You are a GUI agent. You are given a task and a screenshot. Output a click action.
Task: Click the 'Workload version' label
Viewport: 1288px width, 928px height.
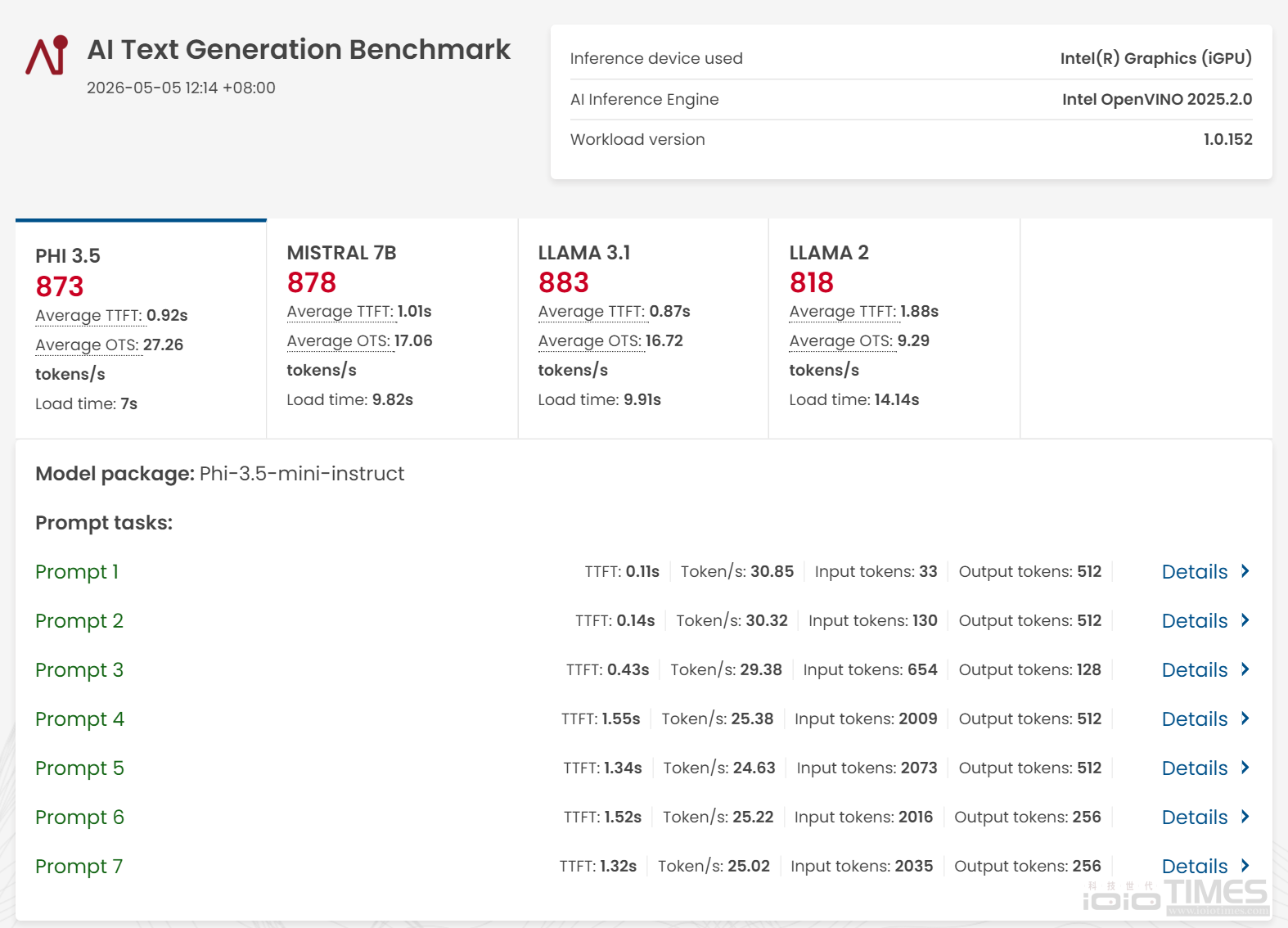[637, 139]
